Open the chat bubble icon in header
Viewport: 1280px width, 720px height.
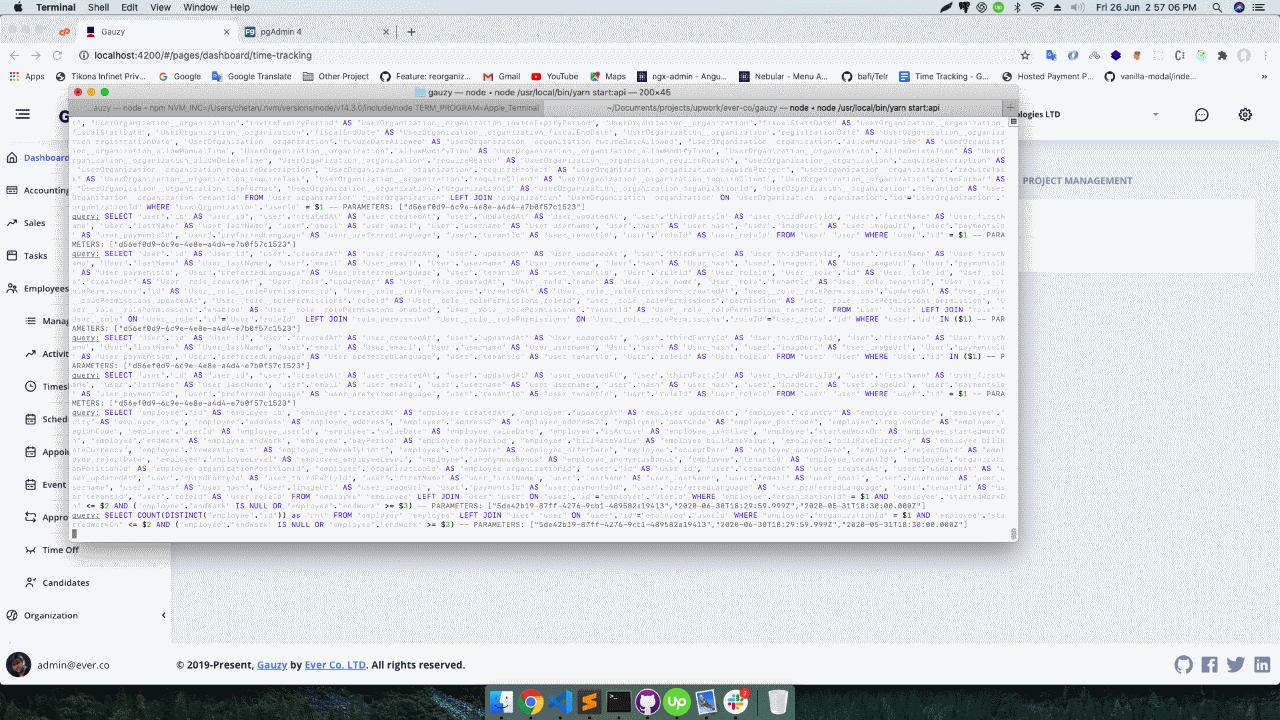[1202, 115]
